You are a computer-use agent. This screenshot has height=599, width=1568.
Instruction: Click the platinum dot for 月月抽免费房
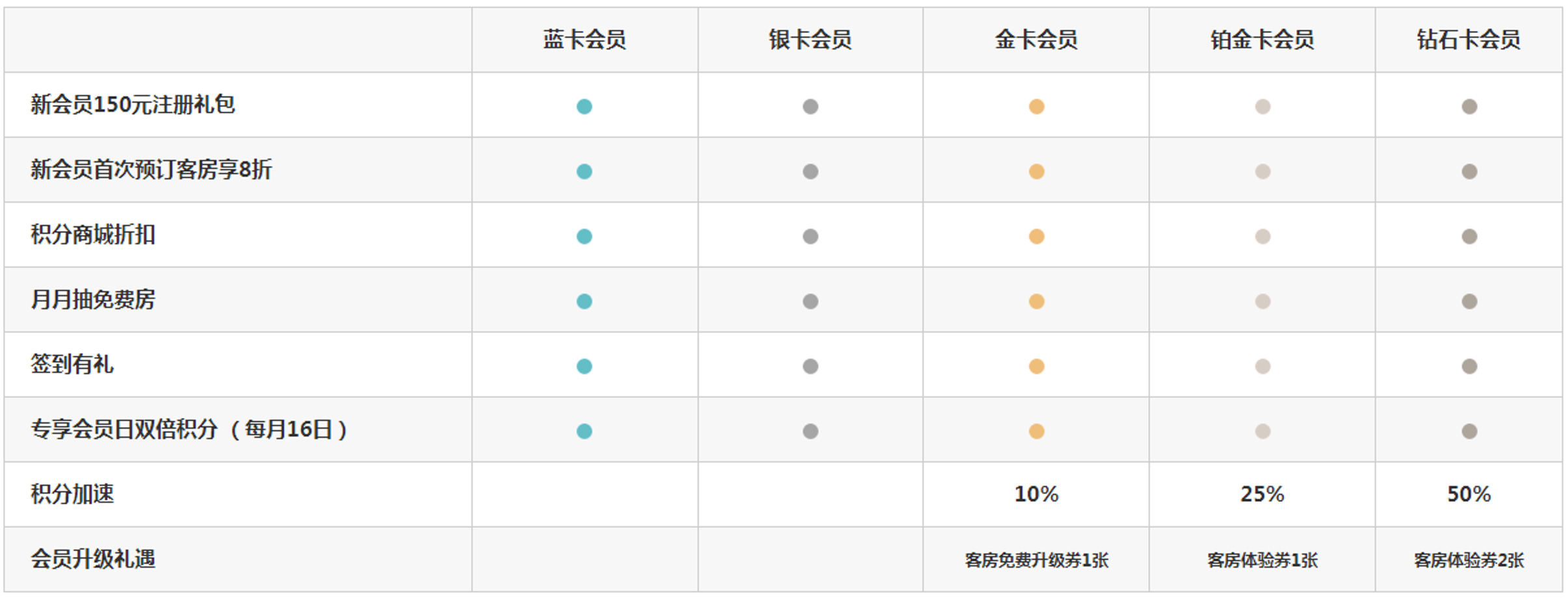1262,301
